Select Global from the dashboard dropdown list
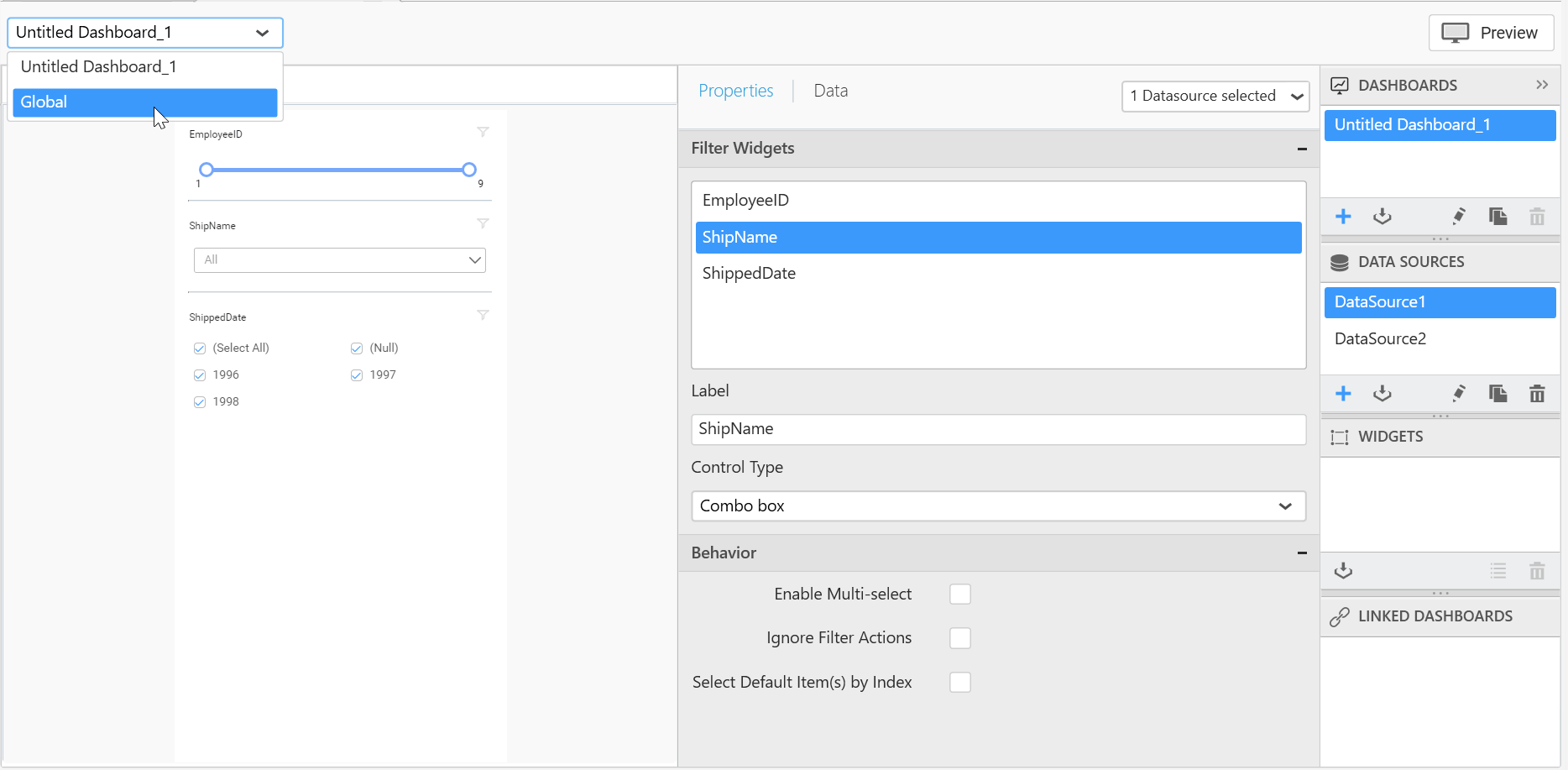The height and width of the screenshot is (770, 1568). [x=144, y=102]
